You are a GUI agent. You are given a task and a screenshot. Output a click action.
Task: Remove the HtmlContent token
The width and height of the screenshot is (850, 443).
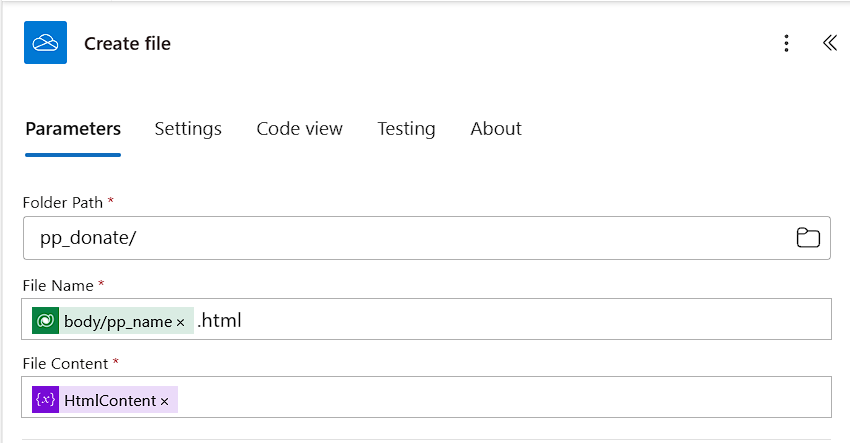pos(164,401)
